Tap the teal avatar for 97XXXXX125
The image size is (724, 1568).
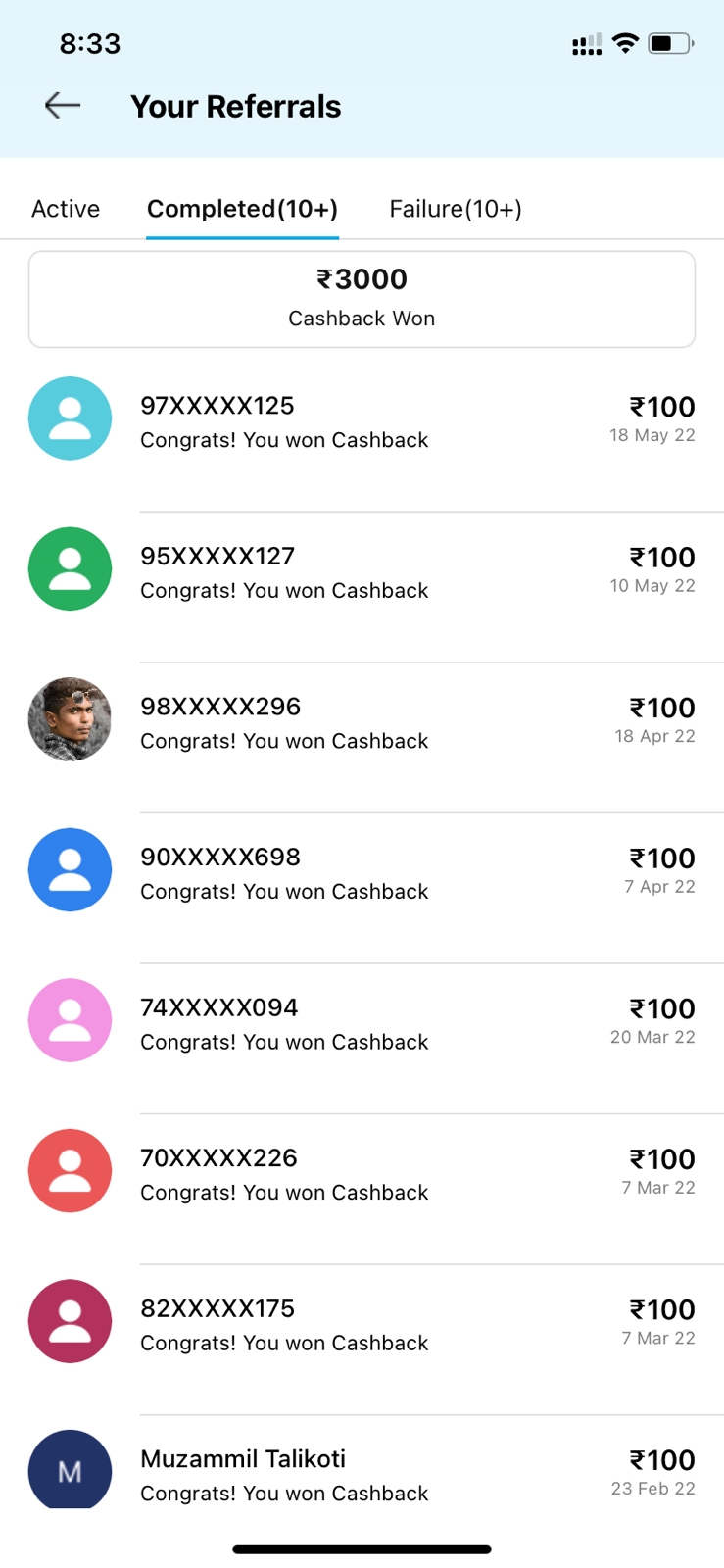pos(70,418)
